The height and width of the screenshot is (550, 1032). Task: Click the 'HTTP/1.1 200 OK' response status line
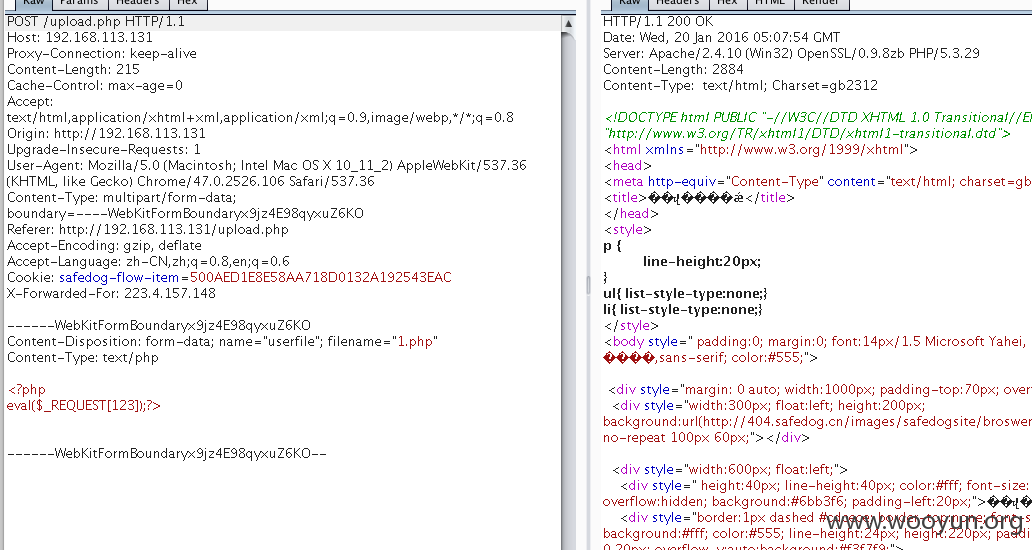pyautogui.click(x=658, y=22)
